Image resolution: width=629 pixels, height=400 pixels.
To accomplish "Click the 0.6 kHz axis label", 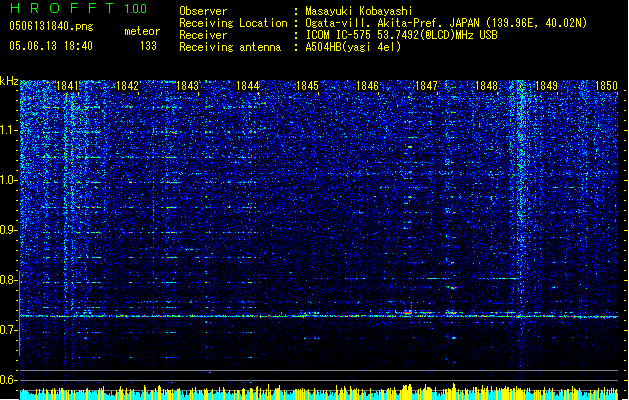I will click(9, 380).
